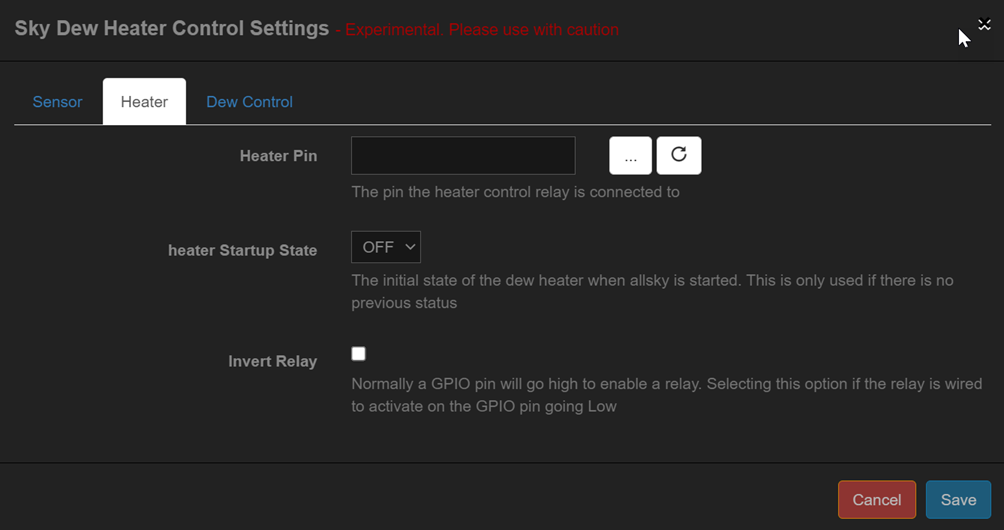Image resolution: width=1004 pixels, height=530 pixels.
Task: Select the Heater tab
Action: point(144,102)
